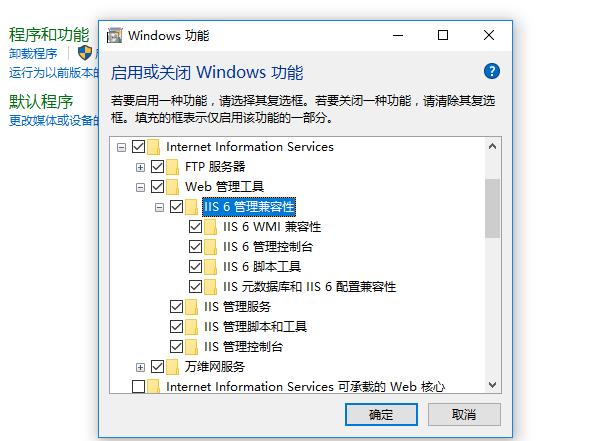Click the blue help question mark icon
The height and width of the screenshot is (441, 600).
(x=492, y=71)
